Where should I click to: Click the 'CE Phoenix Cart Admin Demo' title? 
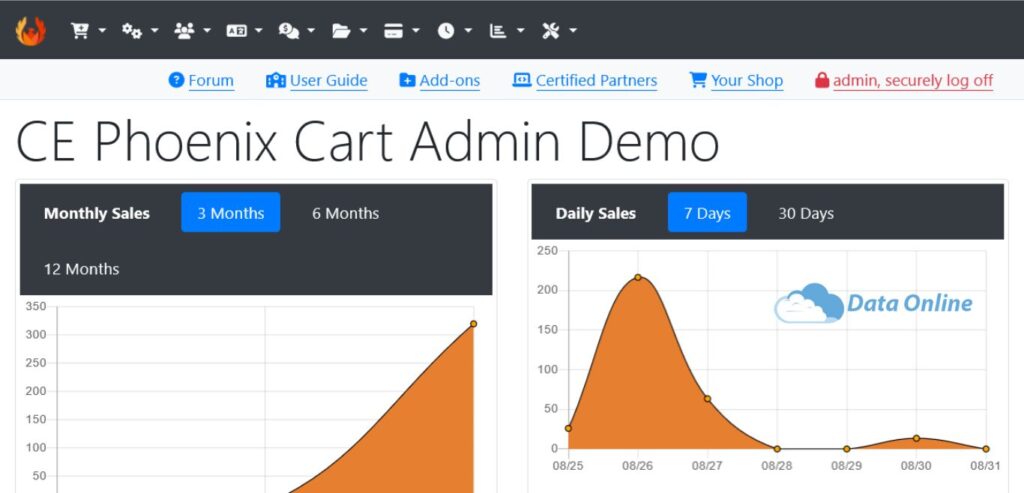(x=367, y=140)
